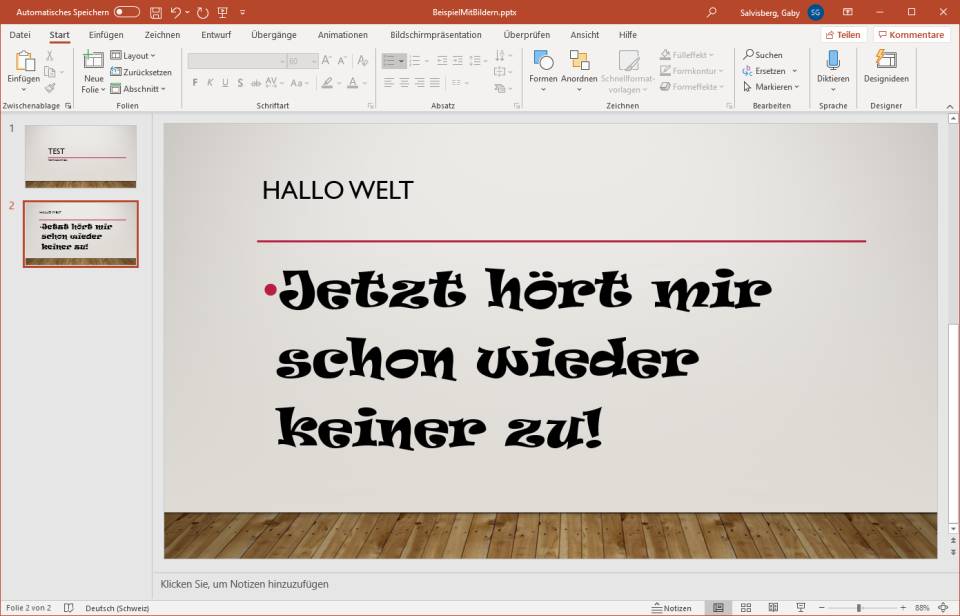The height and width of the screenshot is (616, 960).
Task: Click the Kommentare button
Action: [x=911, y=35]
